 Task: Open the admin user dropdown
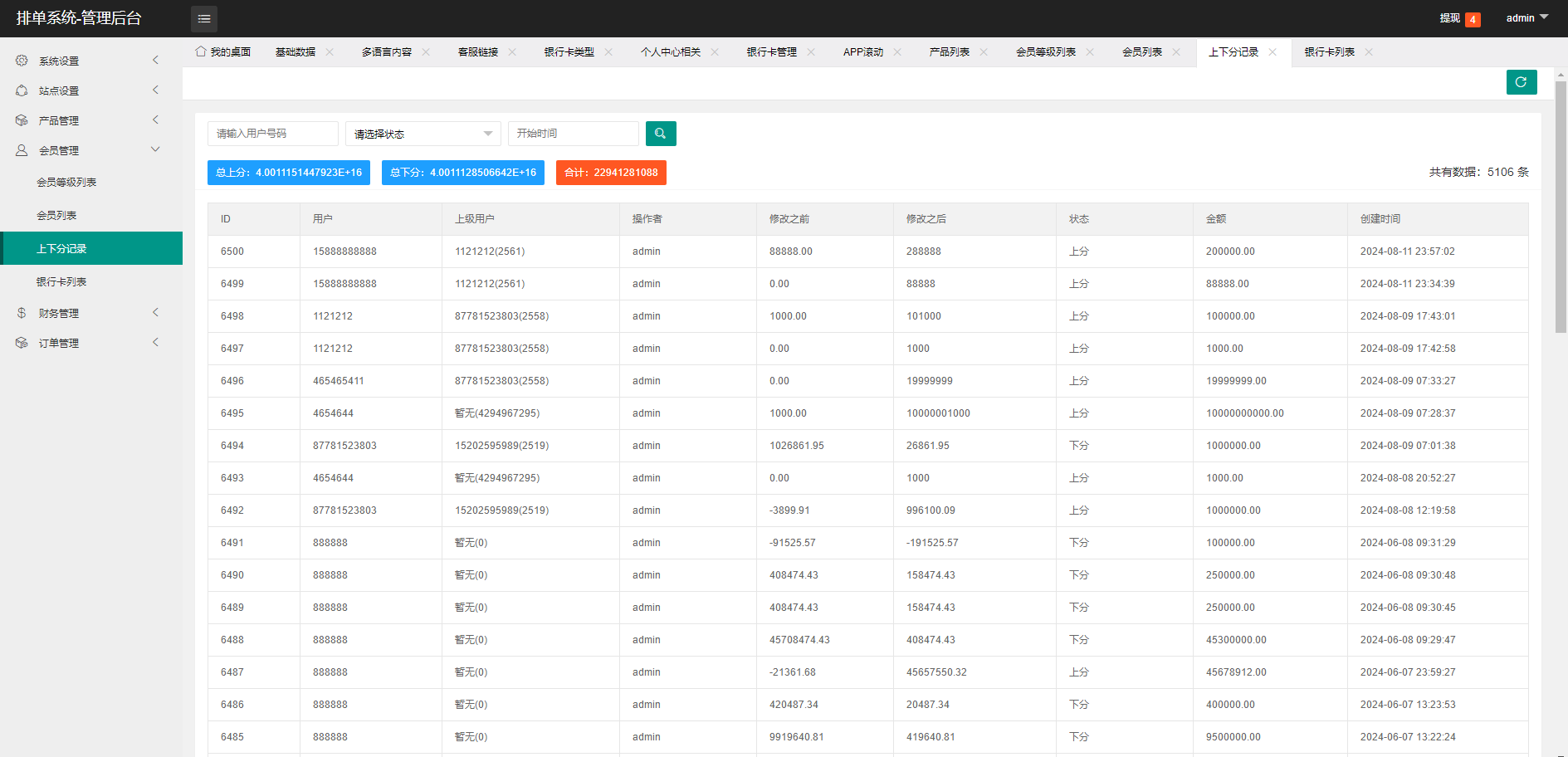1526,18
